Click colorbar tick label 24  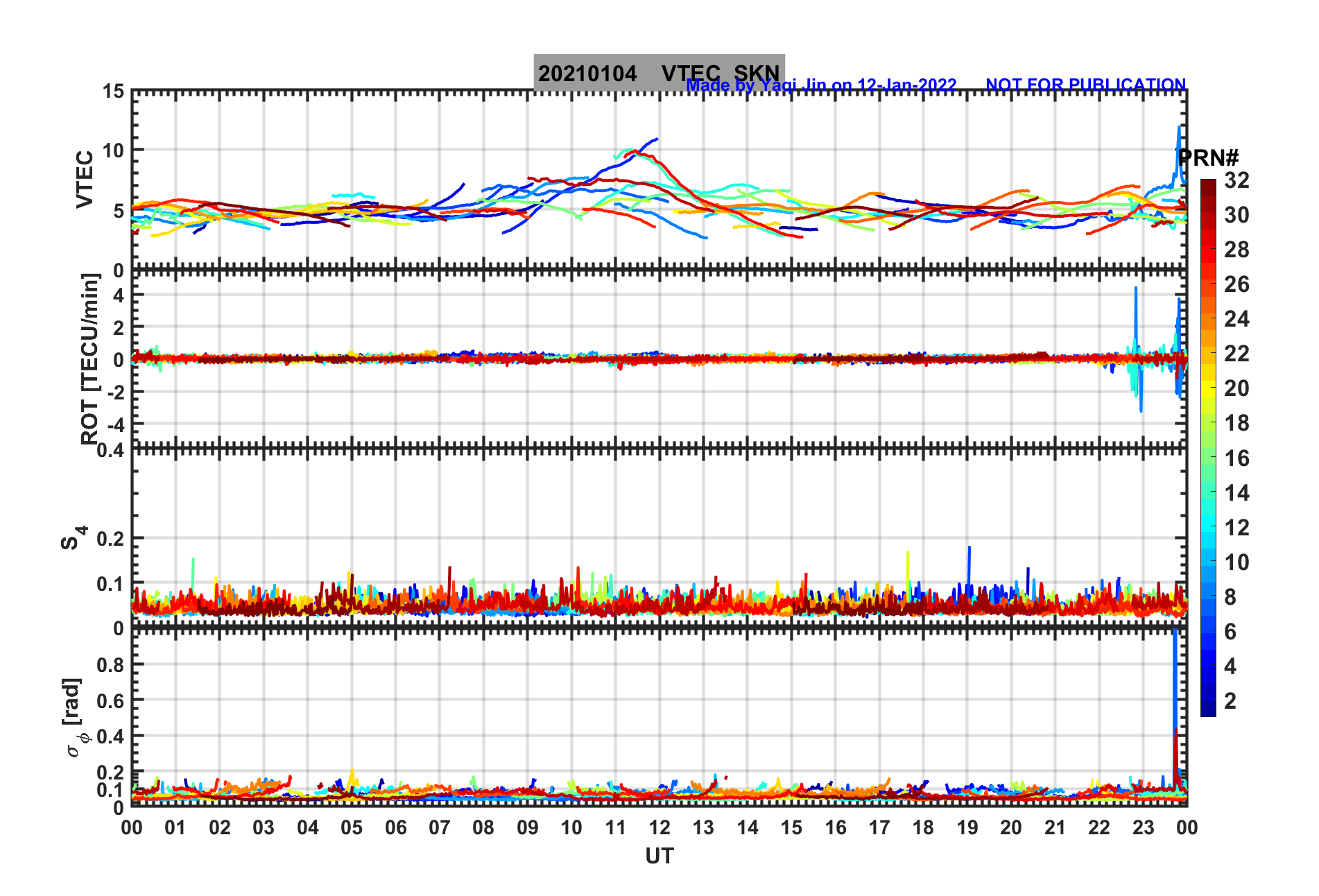[1236, 319]
